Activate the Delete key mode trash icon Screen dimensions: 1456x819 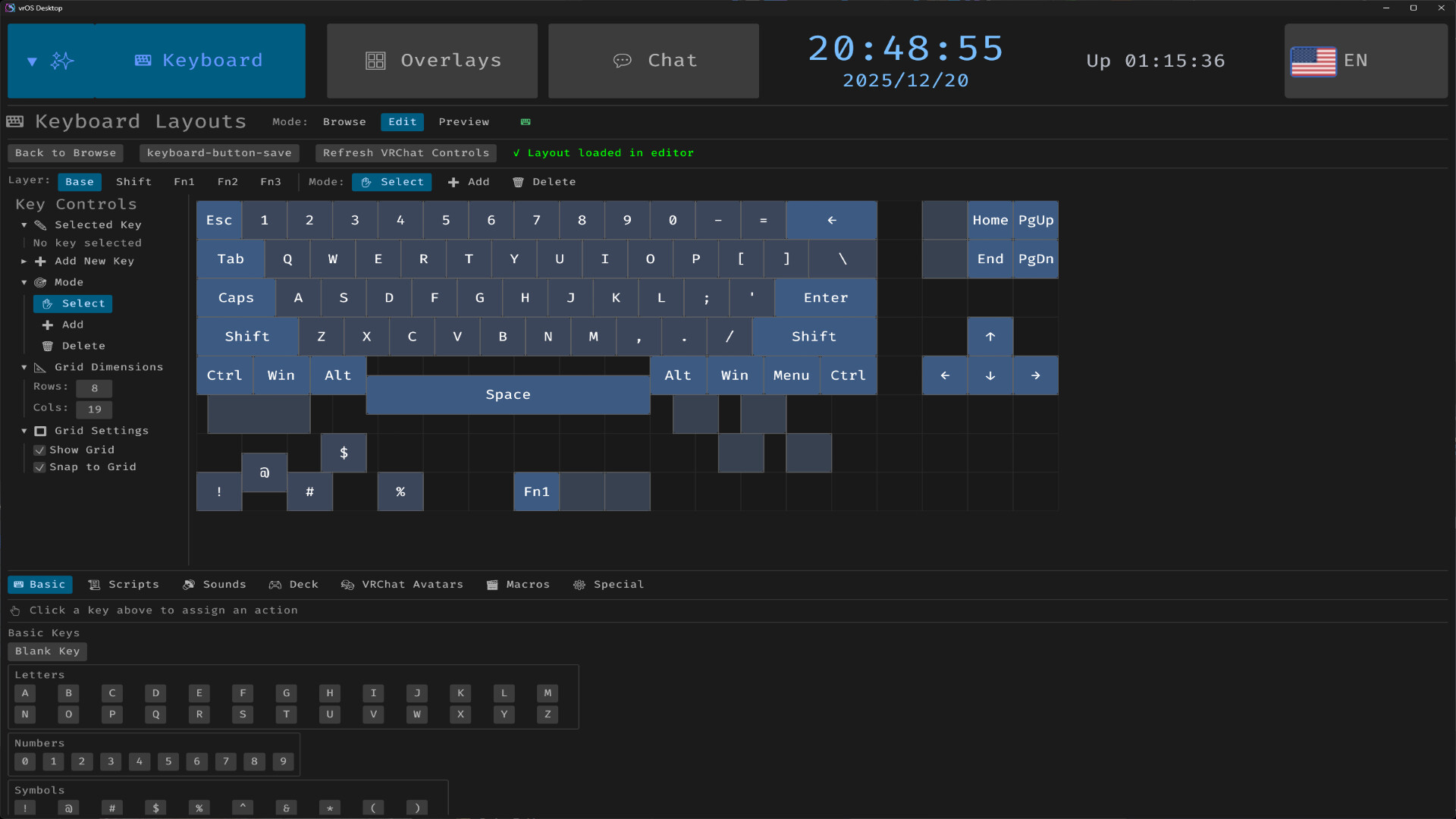pos(518,182)
